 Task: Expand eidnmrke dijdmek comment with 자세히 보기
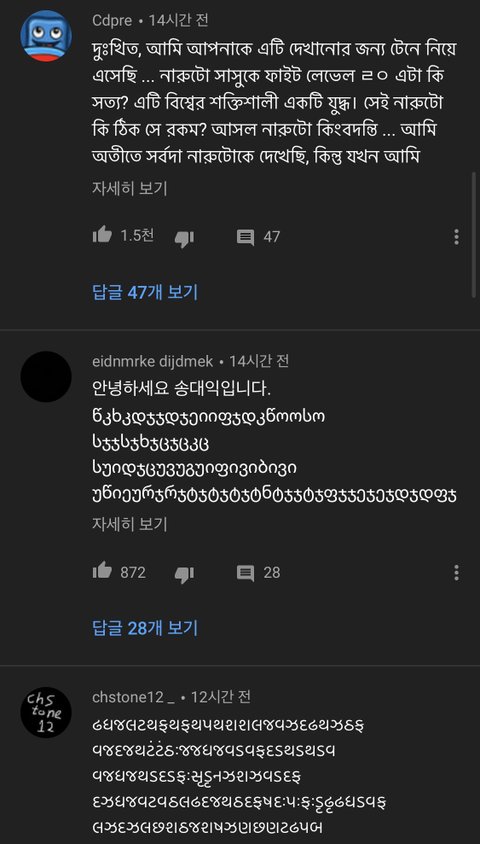[x=130, y=524]
